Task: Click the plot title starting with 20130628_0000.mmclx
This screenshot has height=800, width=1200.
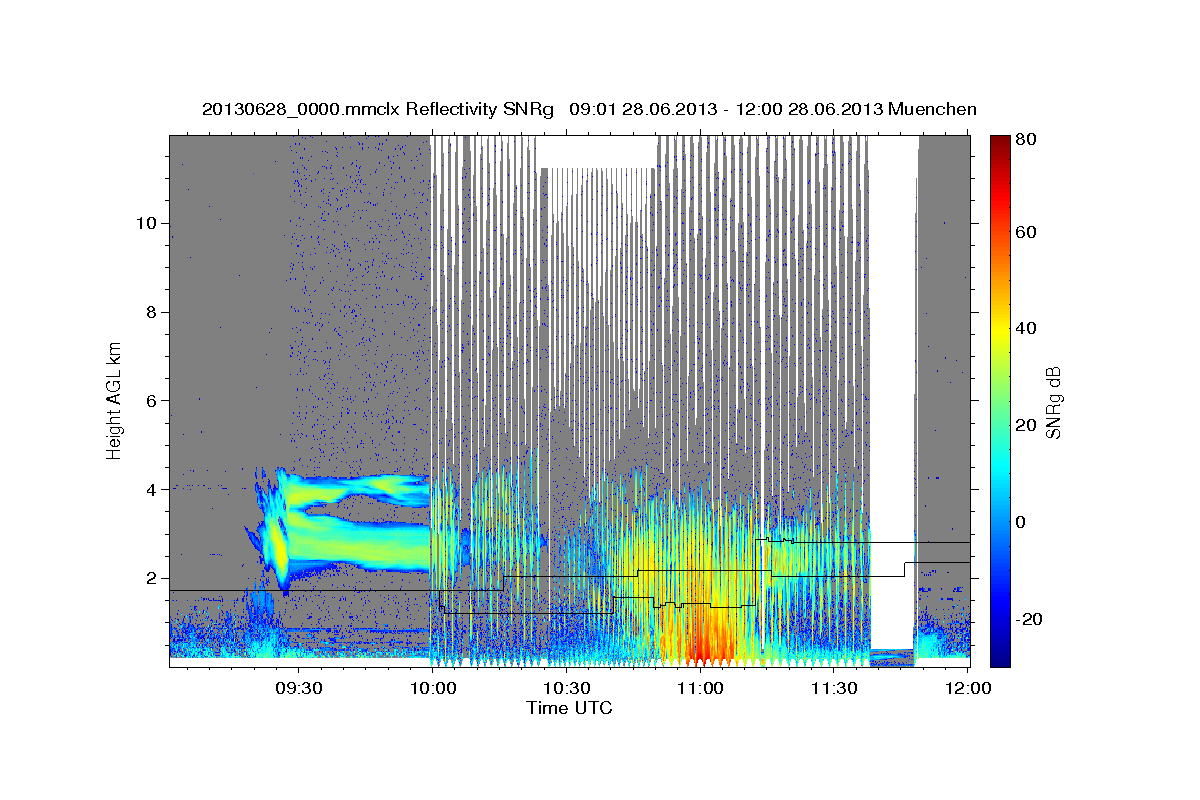Action: [589, 109]
